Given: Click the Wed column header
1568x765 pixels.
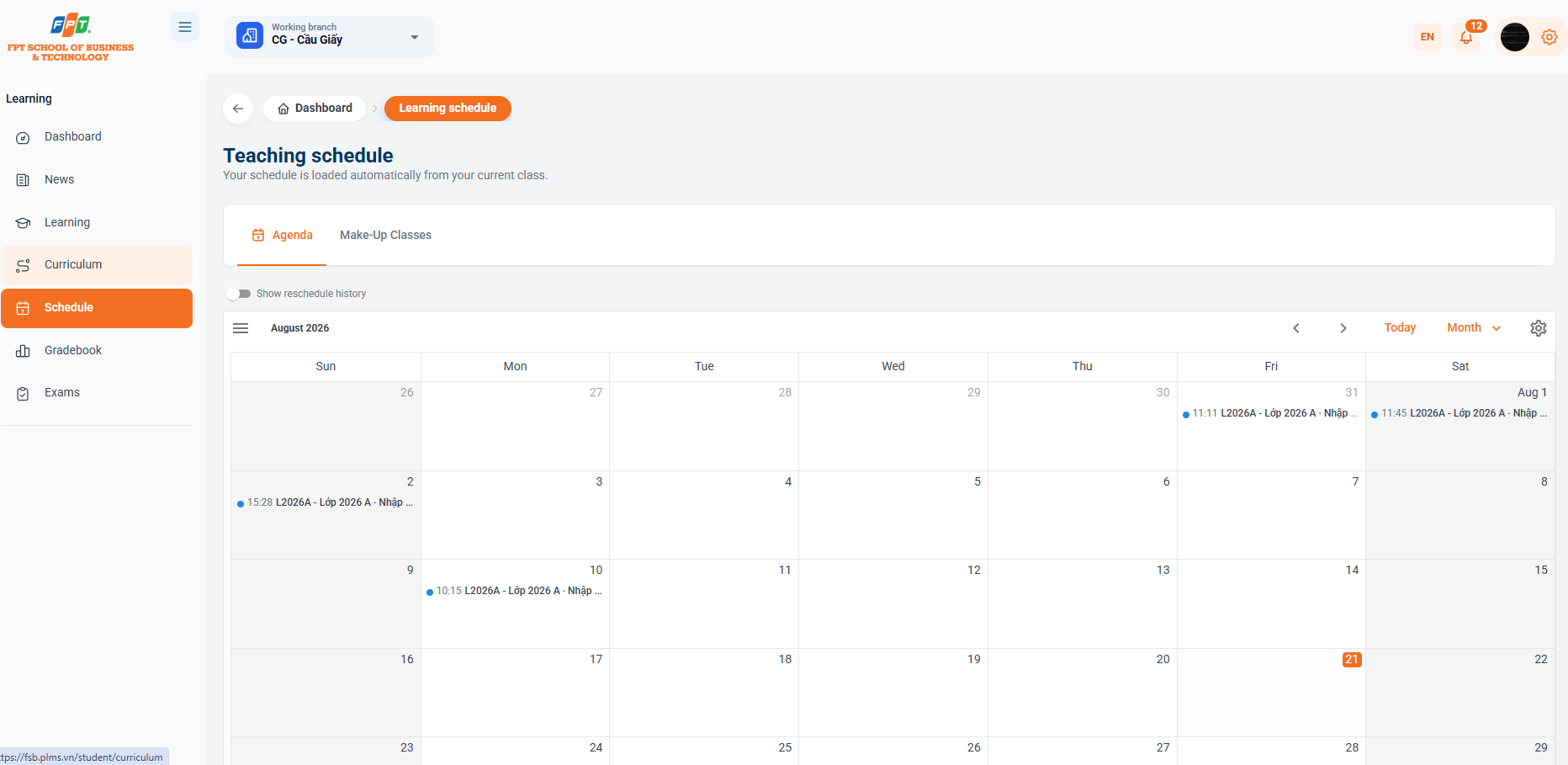Looking at the screenshot, I should click(893, 367).
